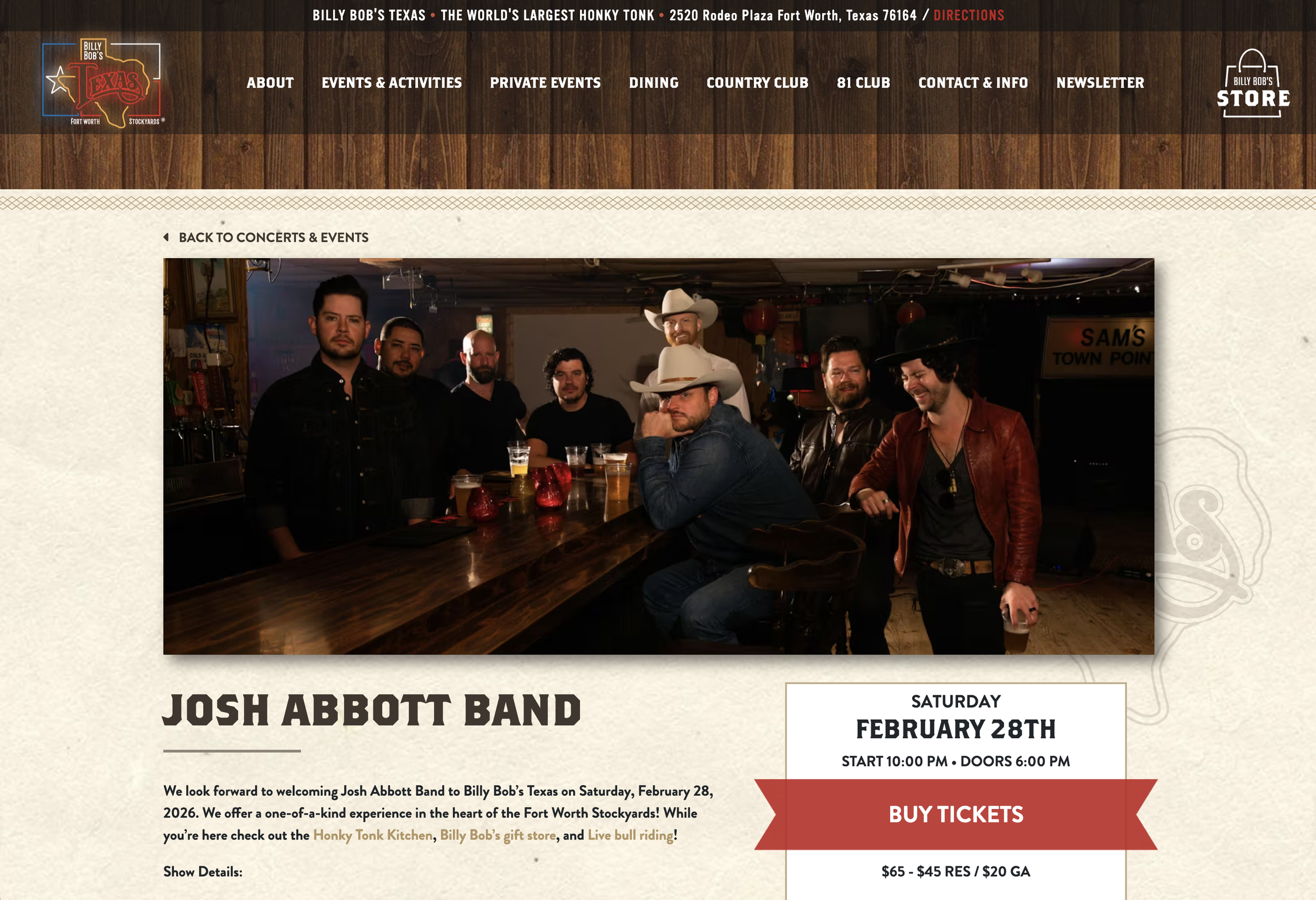
Task: Open the Dining menu item
Action: tap(653, 83)
